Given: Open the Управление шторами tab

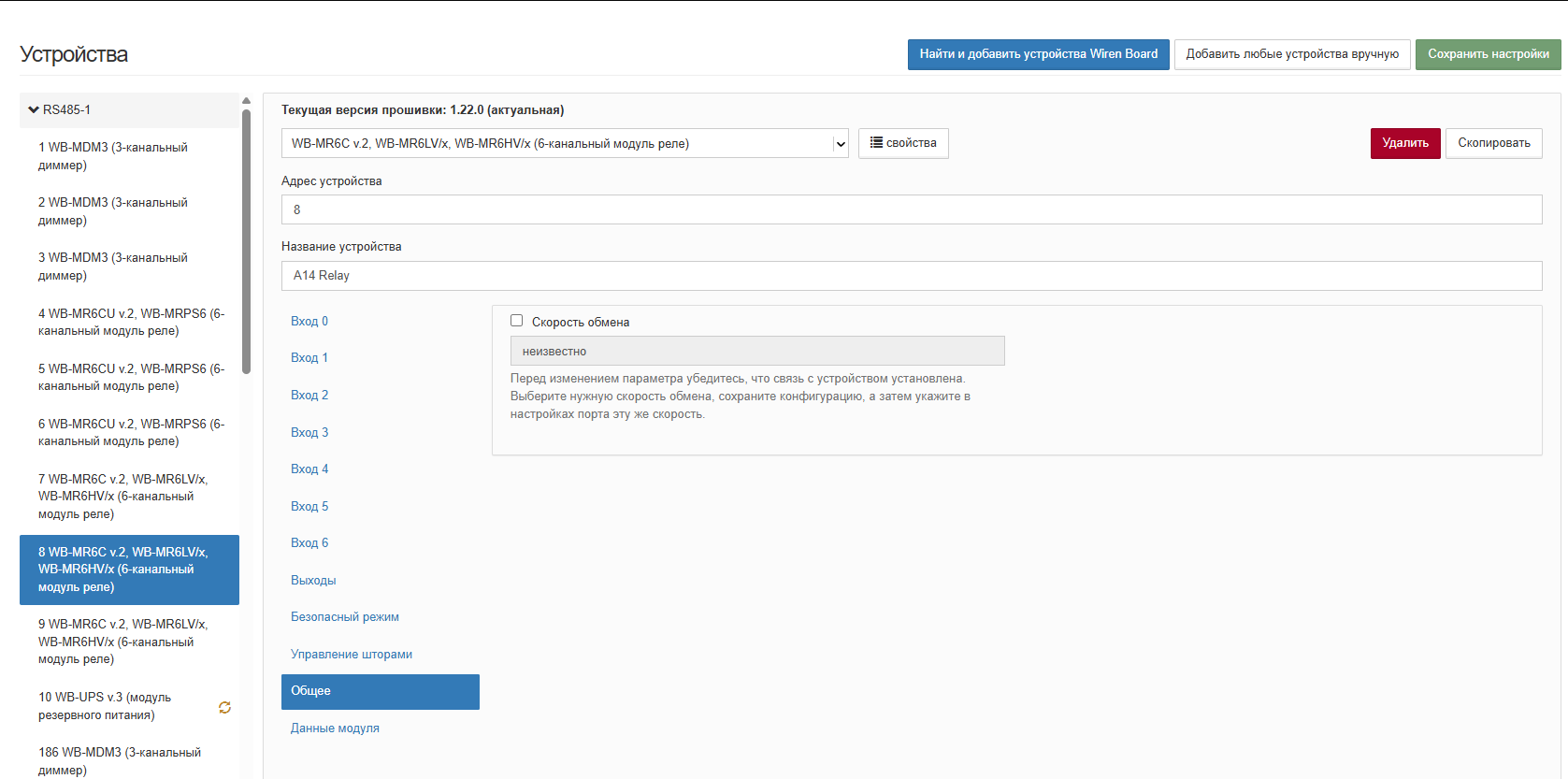Looking at the screenshot, I should pyautogui.click(x=351, y=655).
